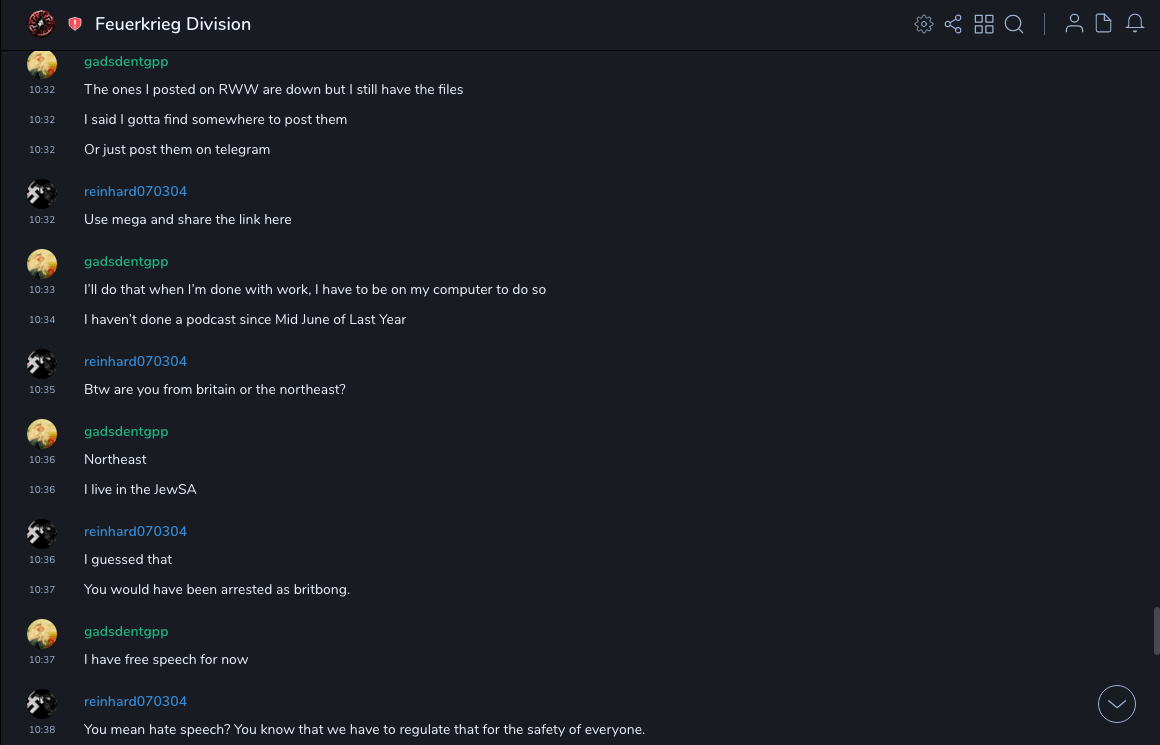
Task: Click the share icon in the header
Action: pyautogui.click(x=953, y=24)
